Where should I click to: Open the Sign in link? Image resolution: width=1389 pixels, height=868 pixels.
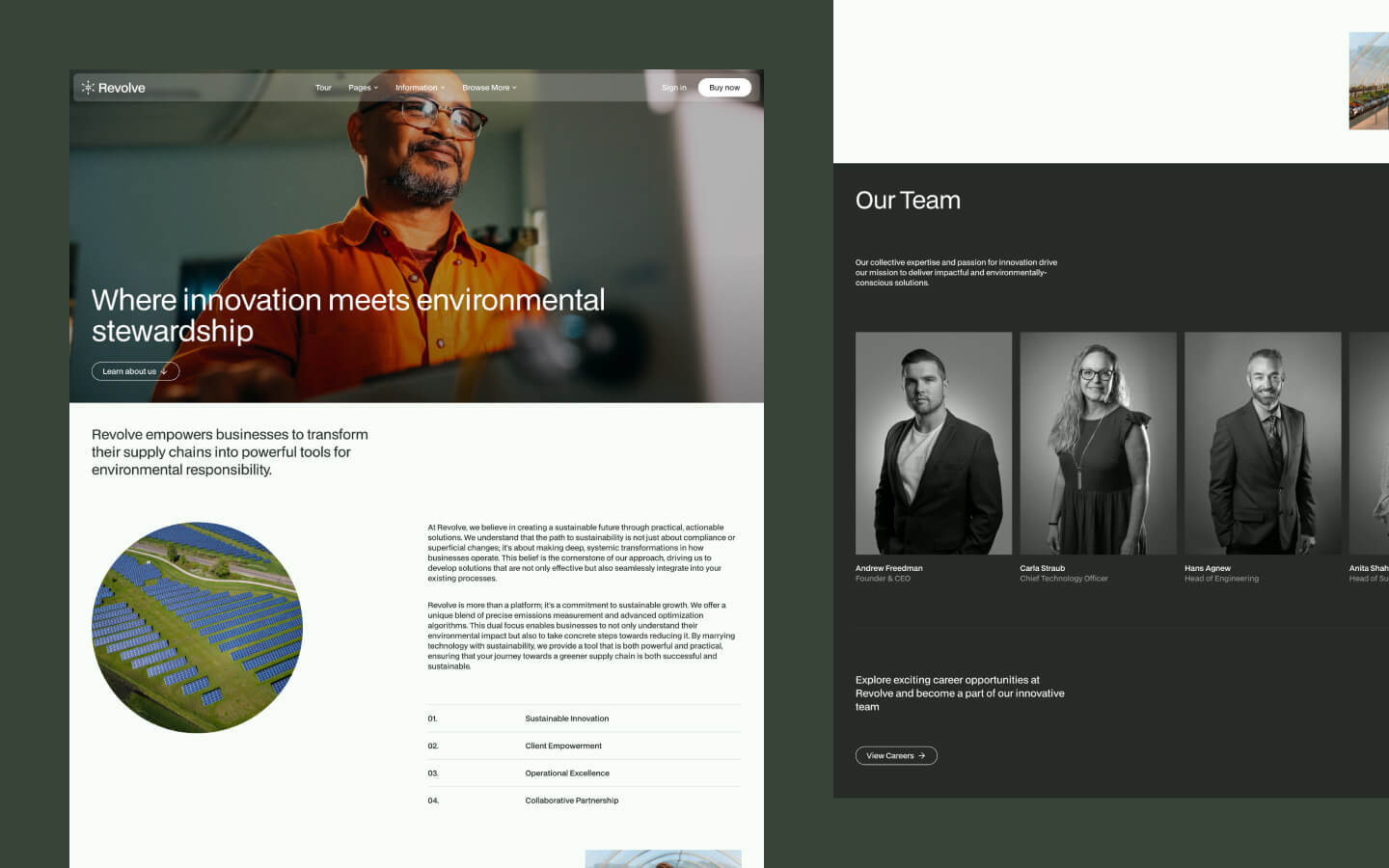673,87
